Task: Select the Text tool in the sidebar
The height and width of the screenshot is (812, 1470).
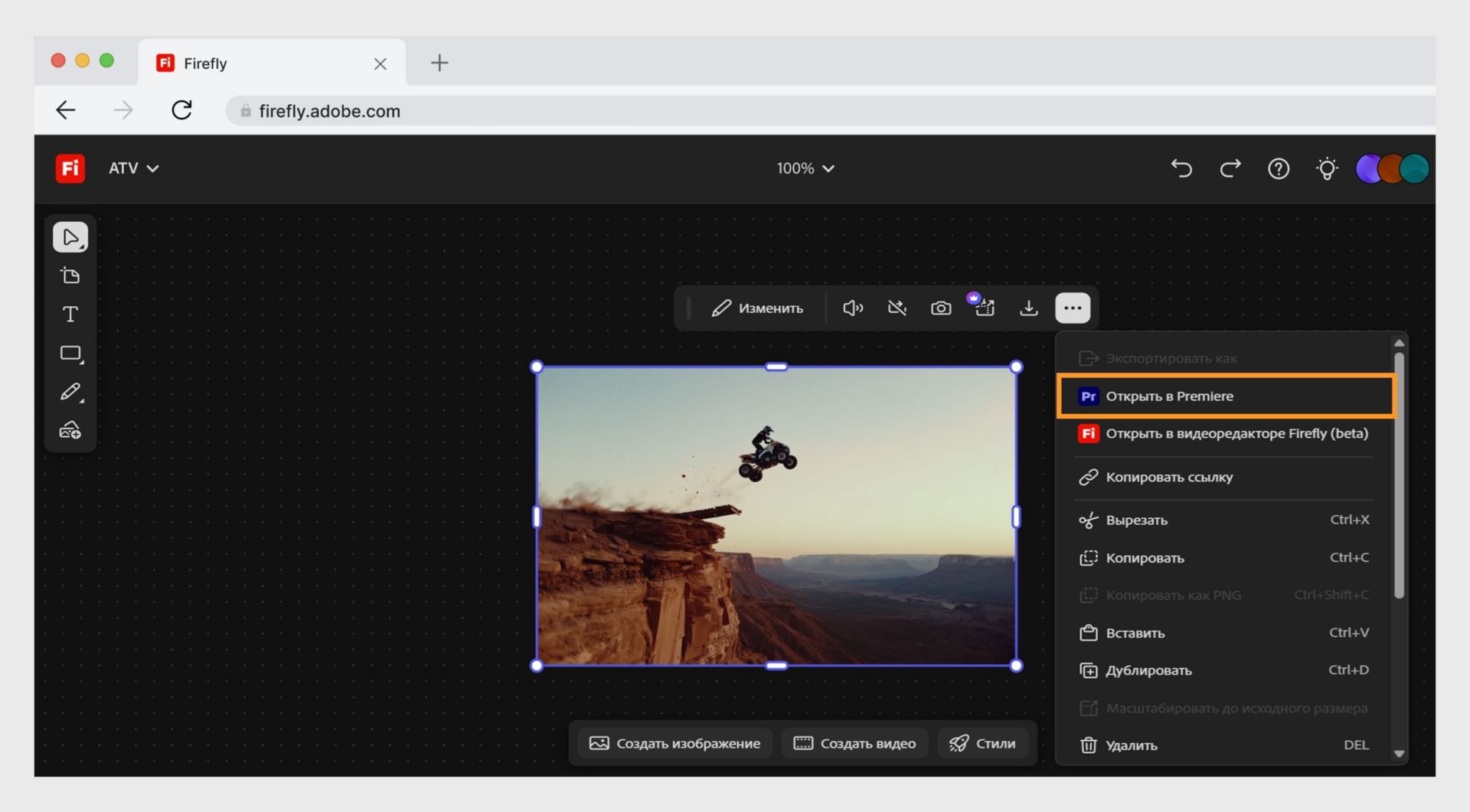Action: point(70,314)
